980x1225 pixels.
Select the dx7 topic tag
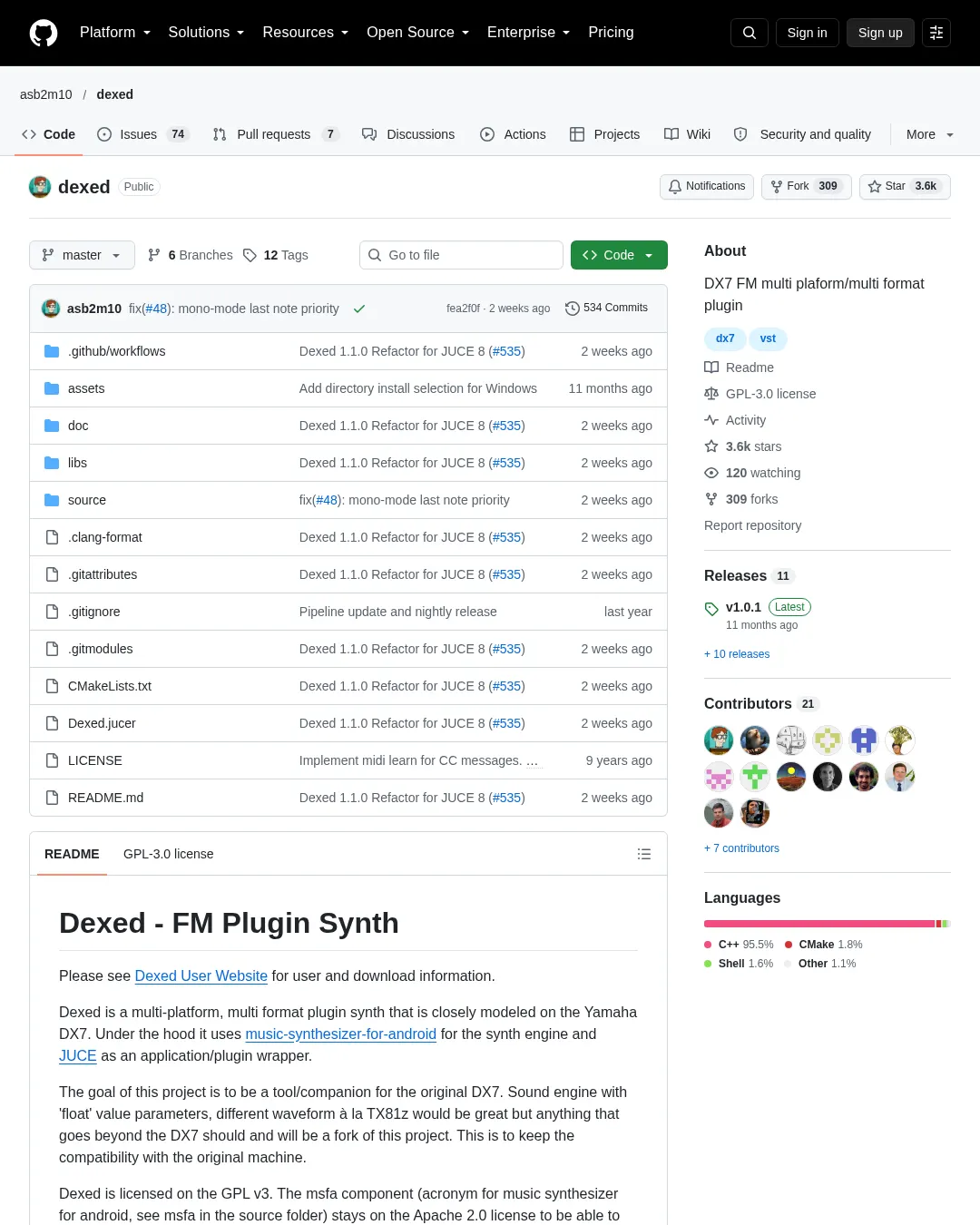(725, 338)
